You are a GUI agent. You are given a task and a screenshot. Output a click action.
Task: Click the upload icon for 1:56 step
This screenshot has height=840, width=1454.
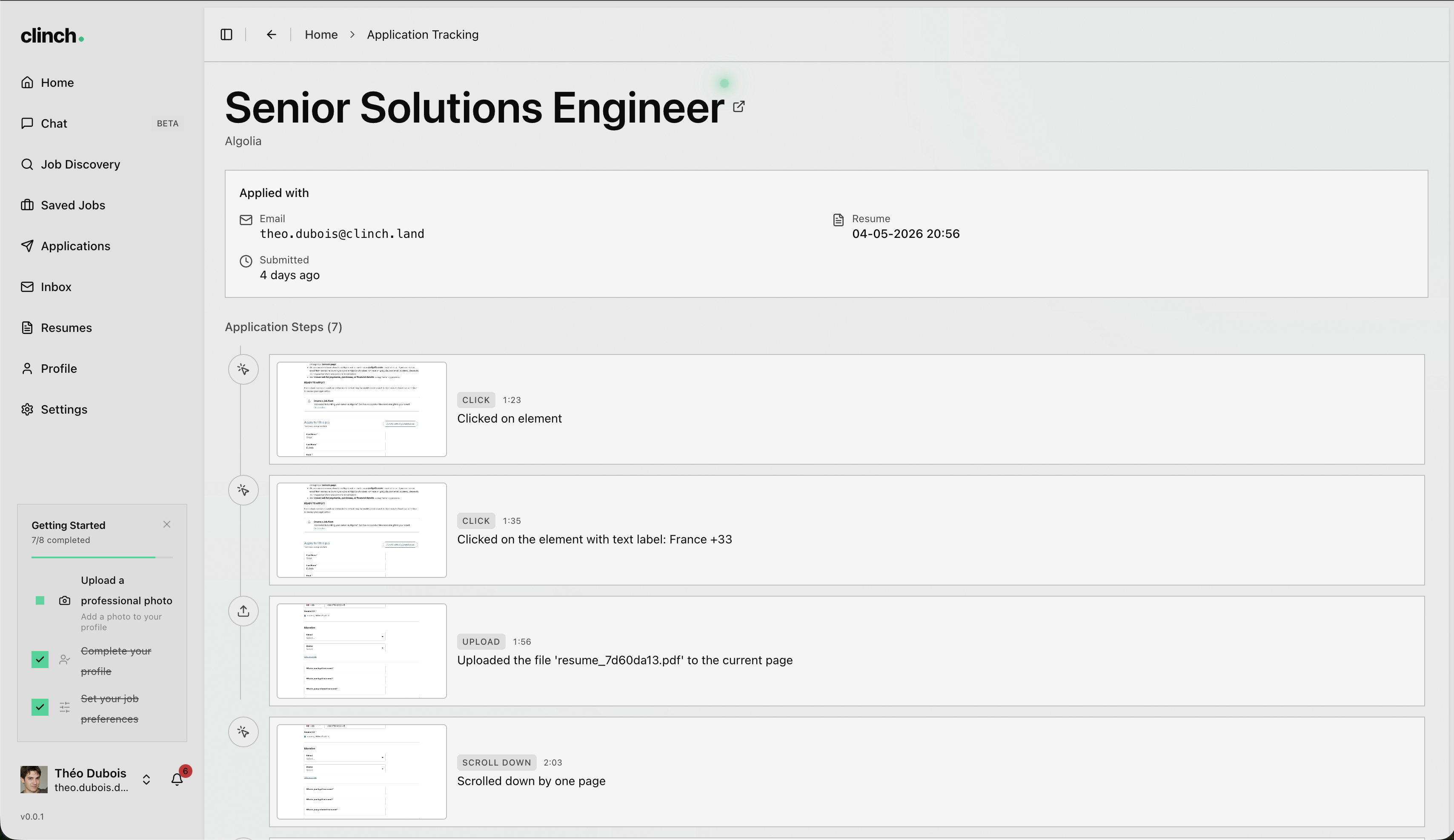coord(243,611)
